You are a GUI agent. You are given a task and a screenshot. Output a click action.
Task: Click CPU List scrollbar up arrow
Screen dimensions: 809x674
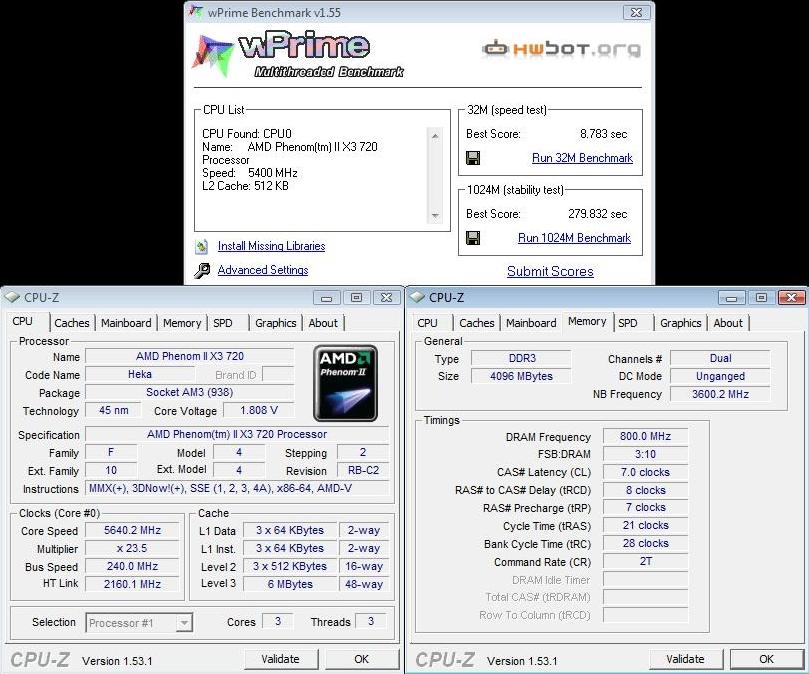(x=435, y=136)
